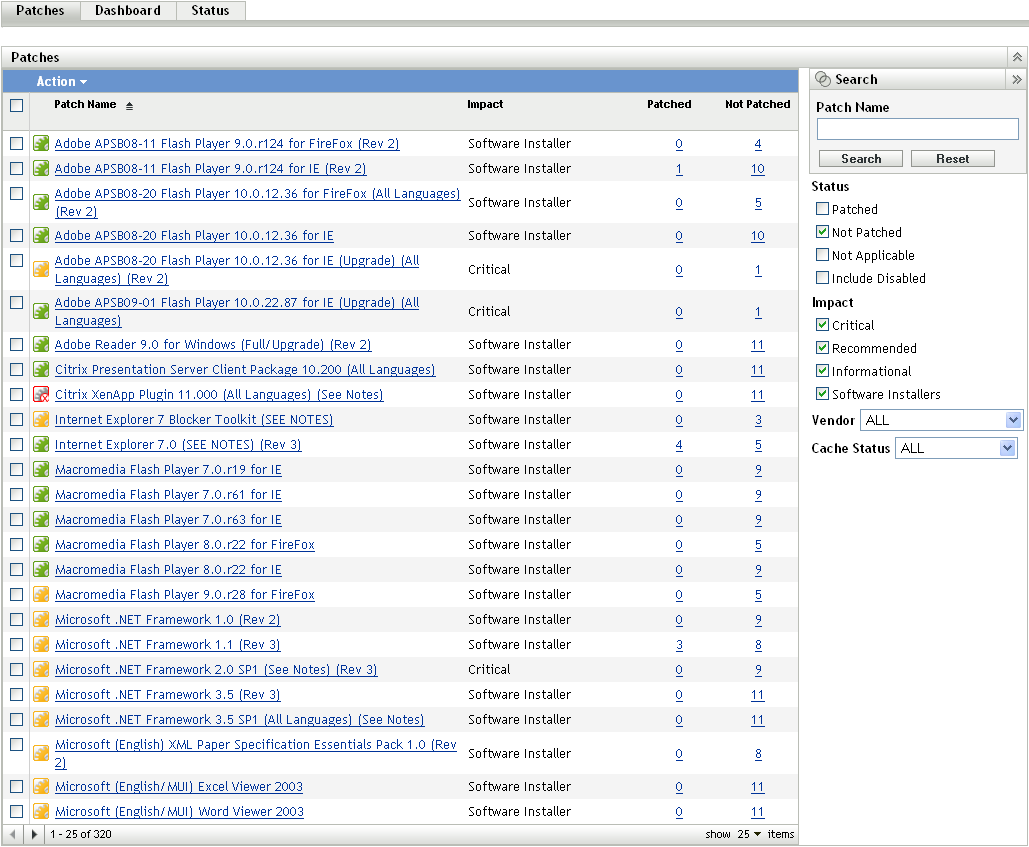Uncheck the Informational impact filter
The image size is (1029, 847).
pos(822,371)
